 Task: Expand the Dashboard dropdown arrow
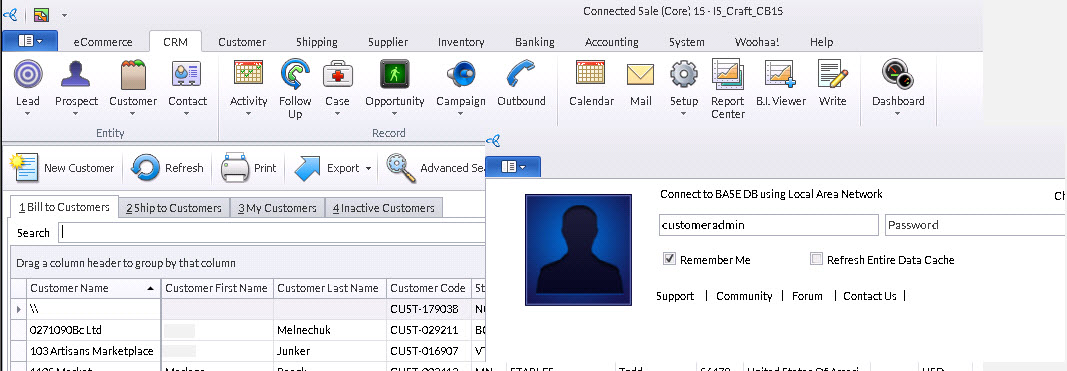click(x=898, y=114)
